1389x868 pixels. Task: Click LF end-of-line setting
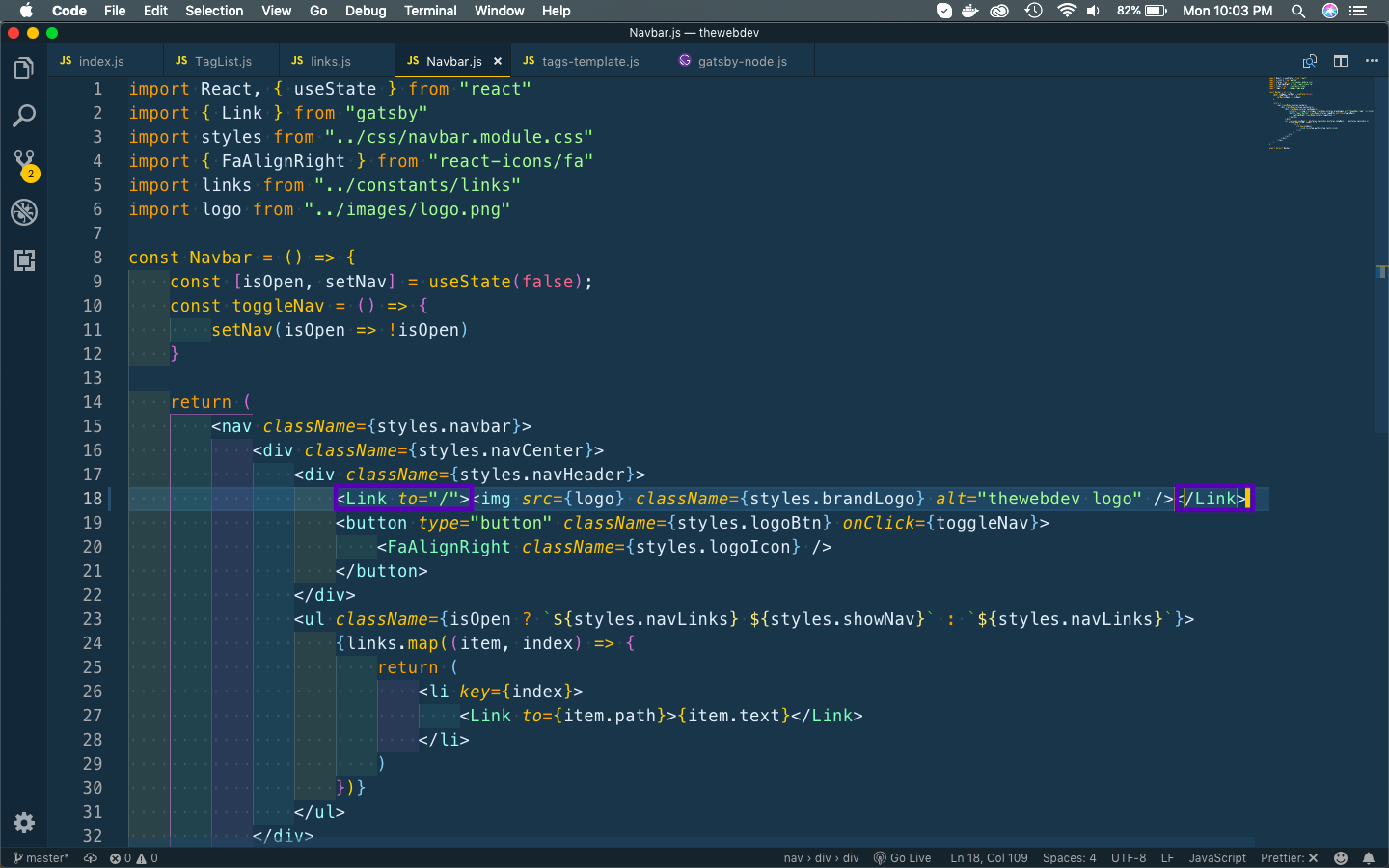(x=1167, y=858)
